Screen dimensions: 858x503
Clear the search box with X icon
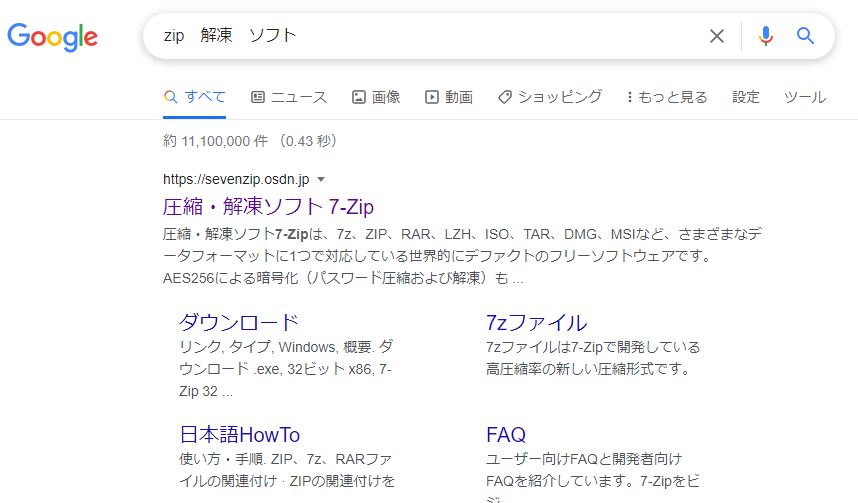(x=717, y=36)
